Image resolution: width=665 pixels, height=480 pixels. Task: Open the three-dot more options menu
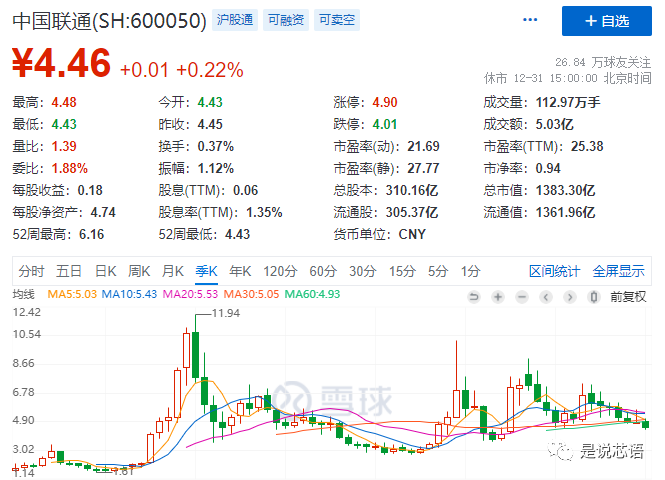click(x=530, y=20)
